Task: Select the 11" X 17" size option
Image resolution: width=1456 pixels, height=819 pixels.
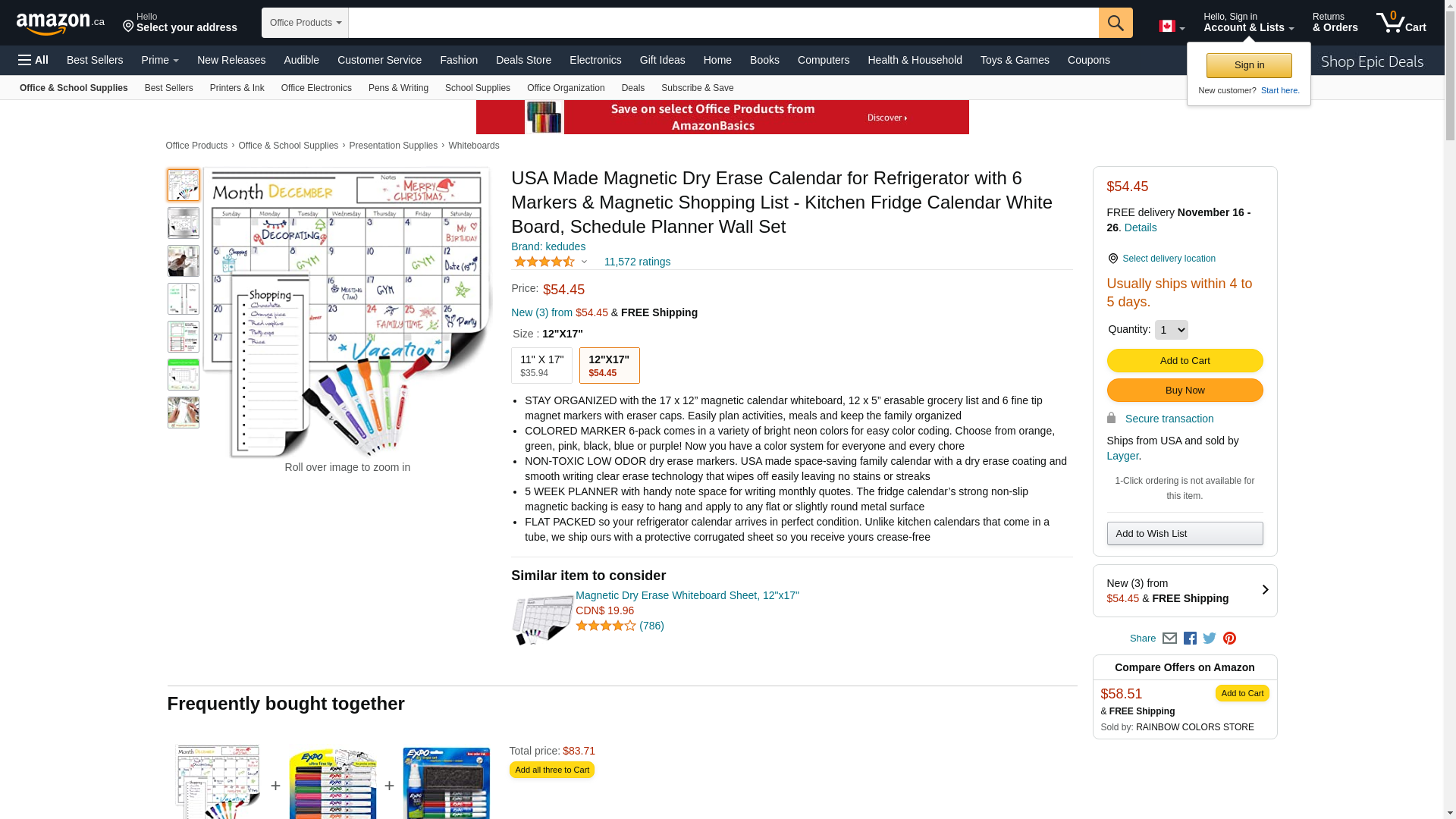Action: [x=541, y=366]
